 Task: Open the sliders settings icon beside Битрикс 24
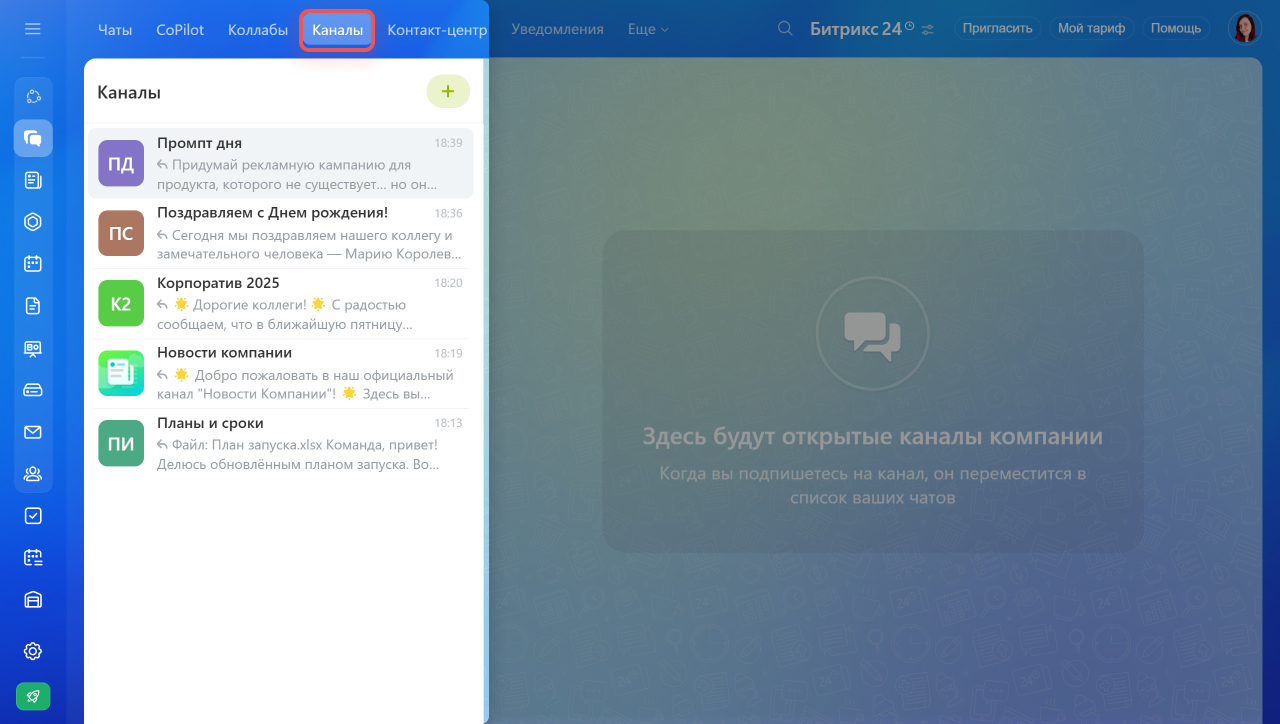click(x=928, y=30)
